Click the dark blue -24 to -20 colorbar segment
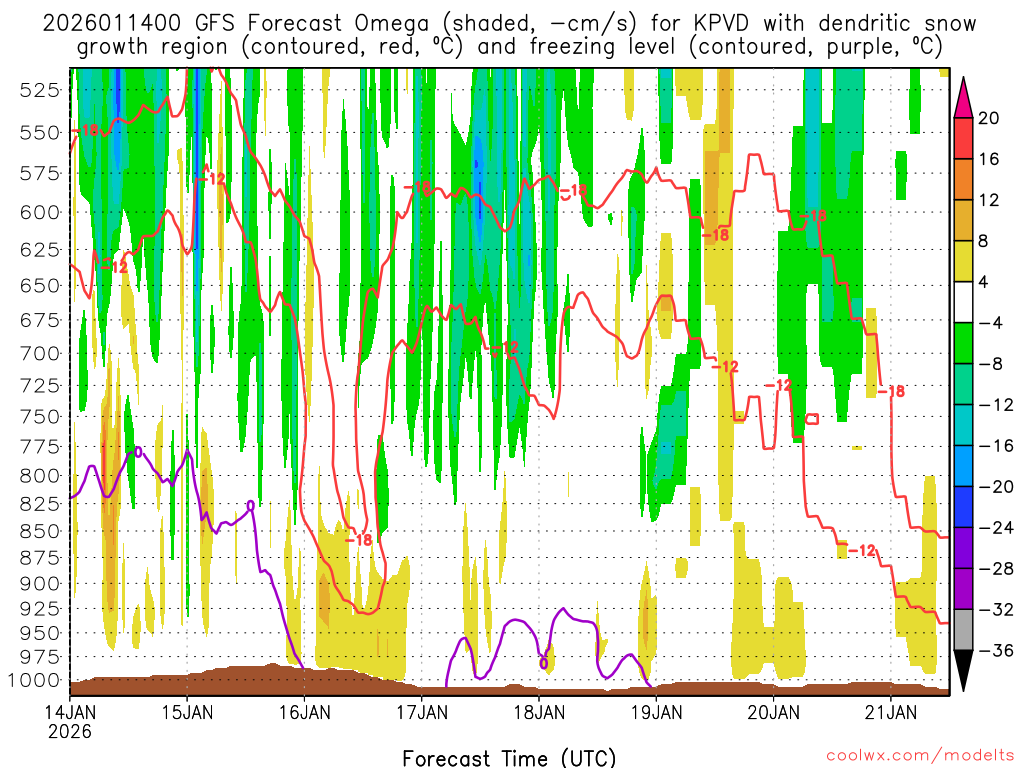 (963, 507)
